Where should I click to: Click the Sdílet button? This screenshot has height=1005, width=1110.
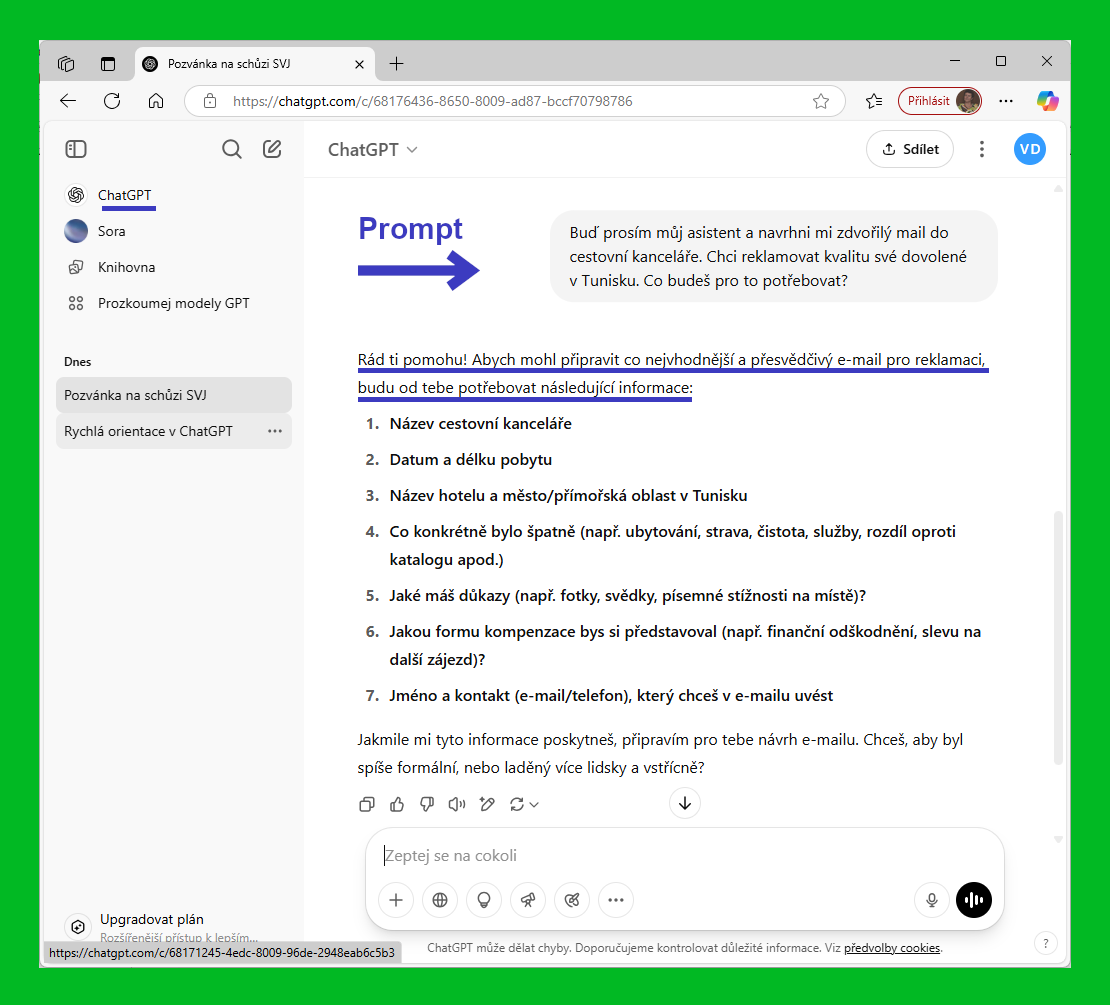tap(910, 149)
